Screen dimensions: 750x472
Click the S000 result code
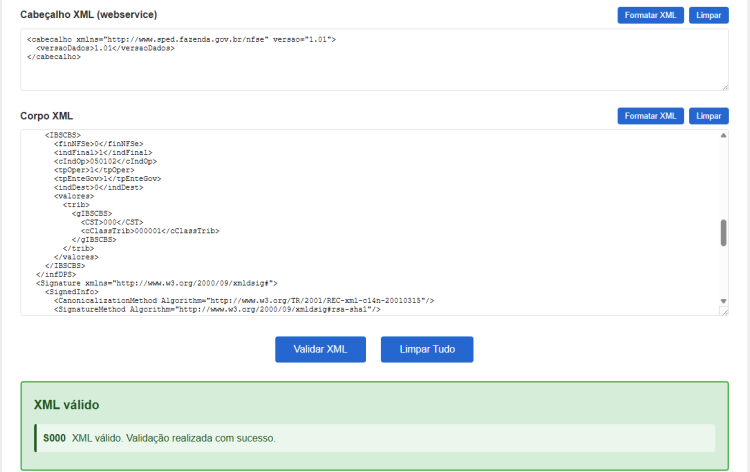point(54,438)
